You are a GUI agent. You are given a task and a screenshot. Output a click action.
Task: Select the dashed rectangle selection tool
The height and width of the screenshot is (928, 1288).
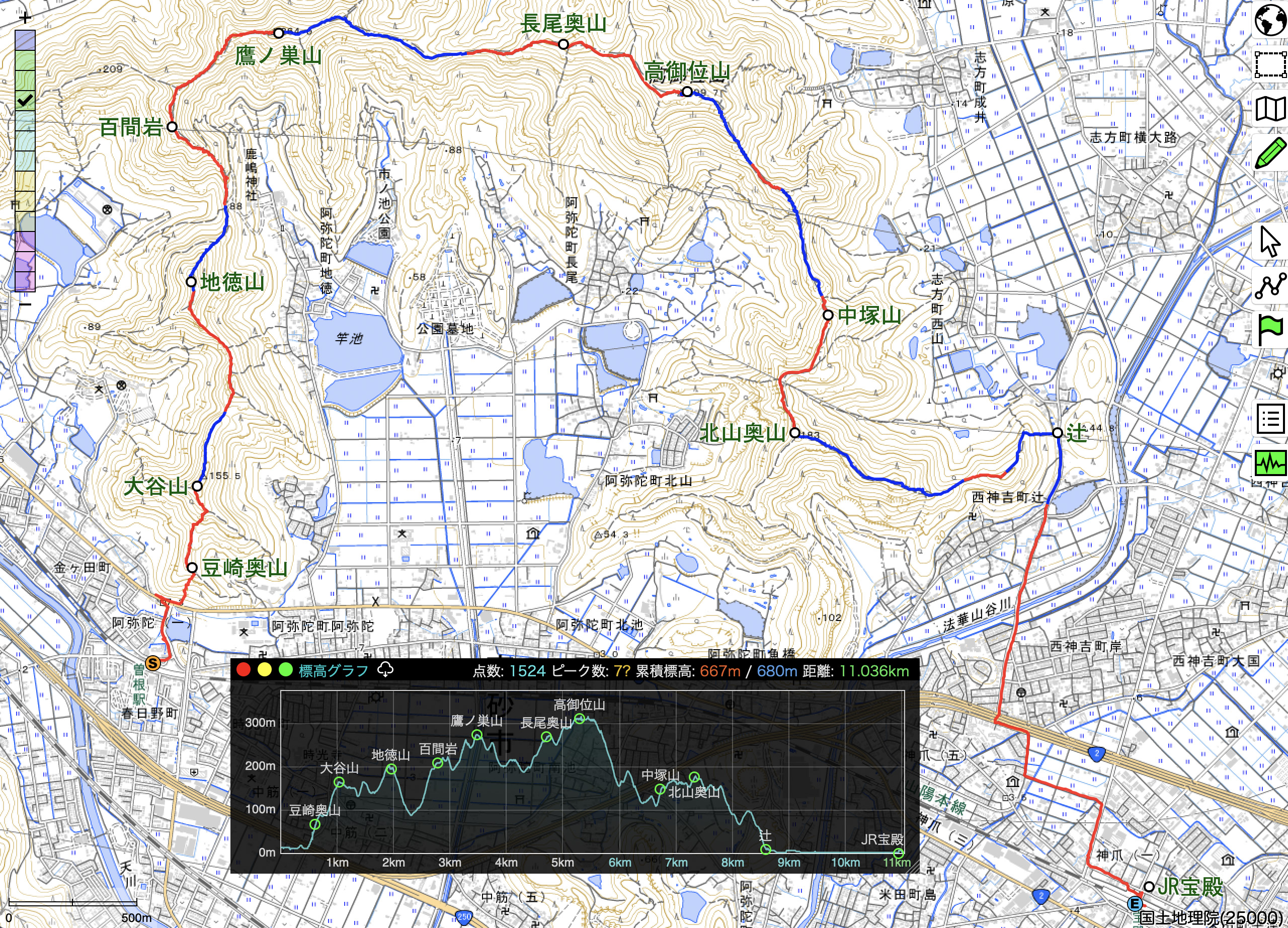tap(1270, 64)
